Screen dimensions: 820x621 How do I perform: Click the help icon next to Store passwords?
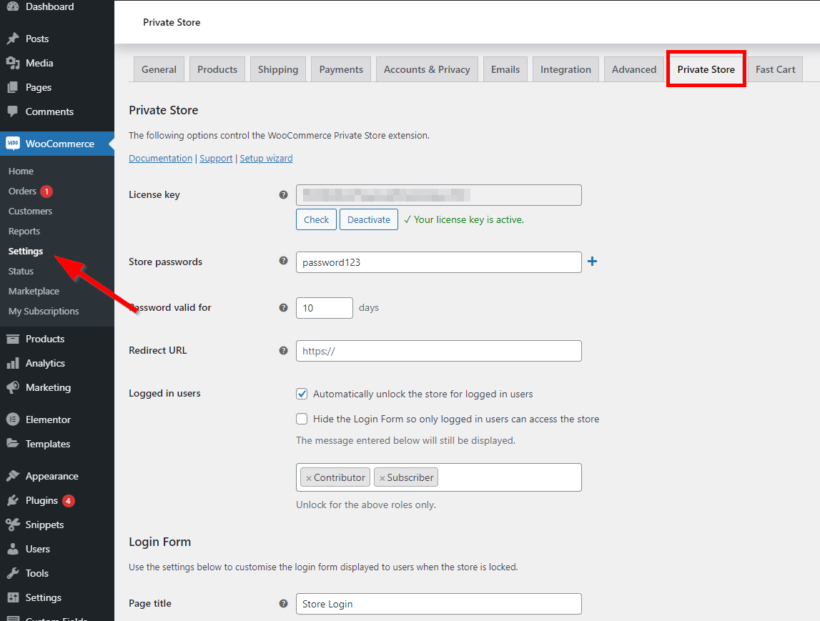[x=283, y=262]
